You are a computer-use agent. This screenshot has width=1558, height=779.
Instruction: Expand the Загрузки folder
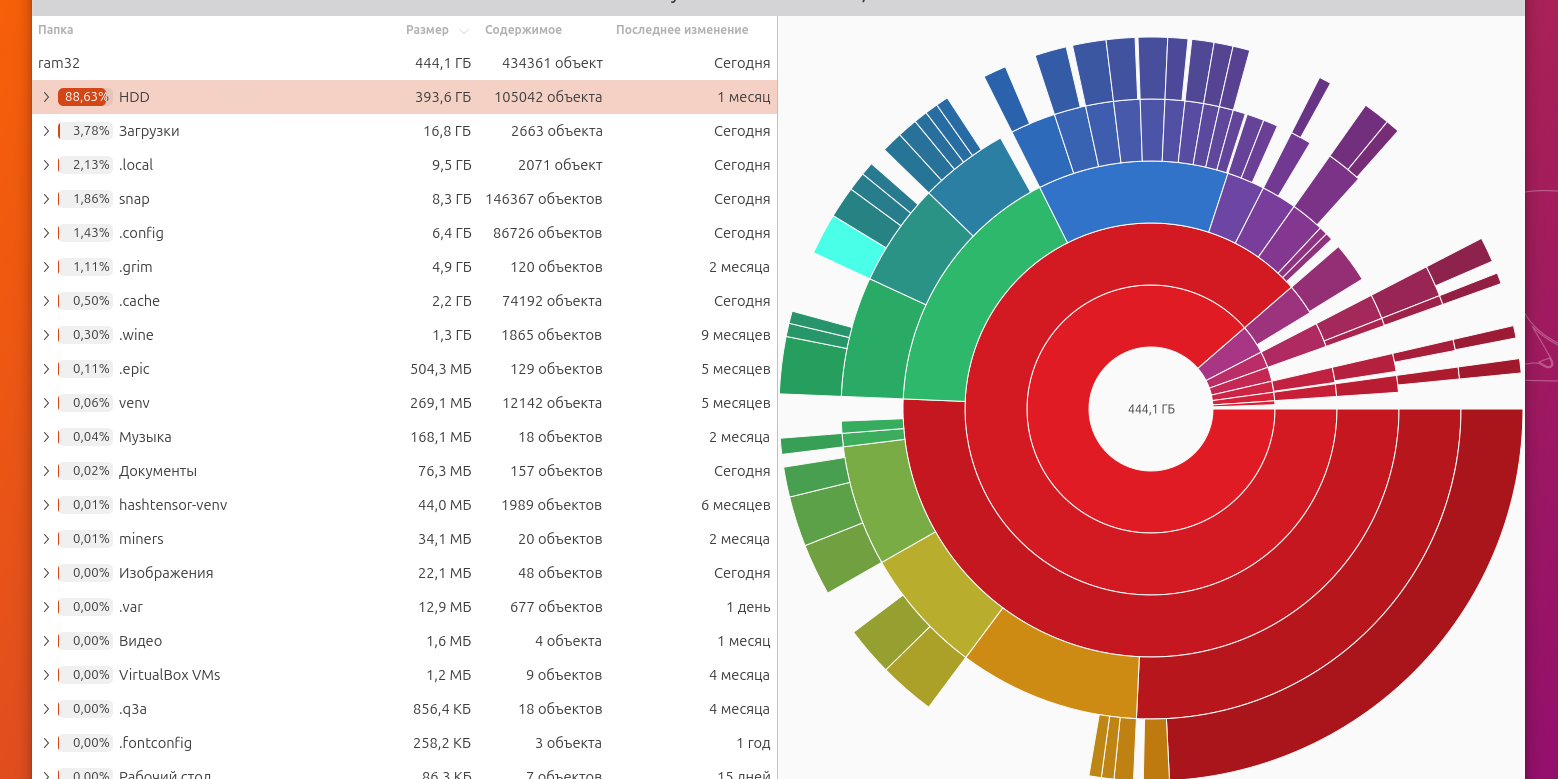(x=46, y=131)
